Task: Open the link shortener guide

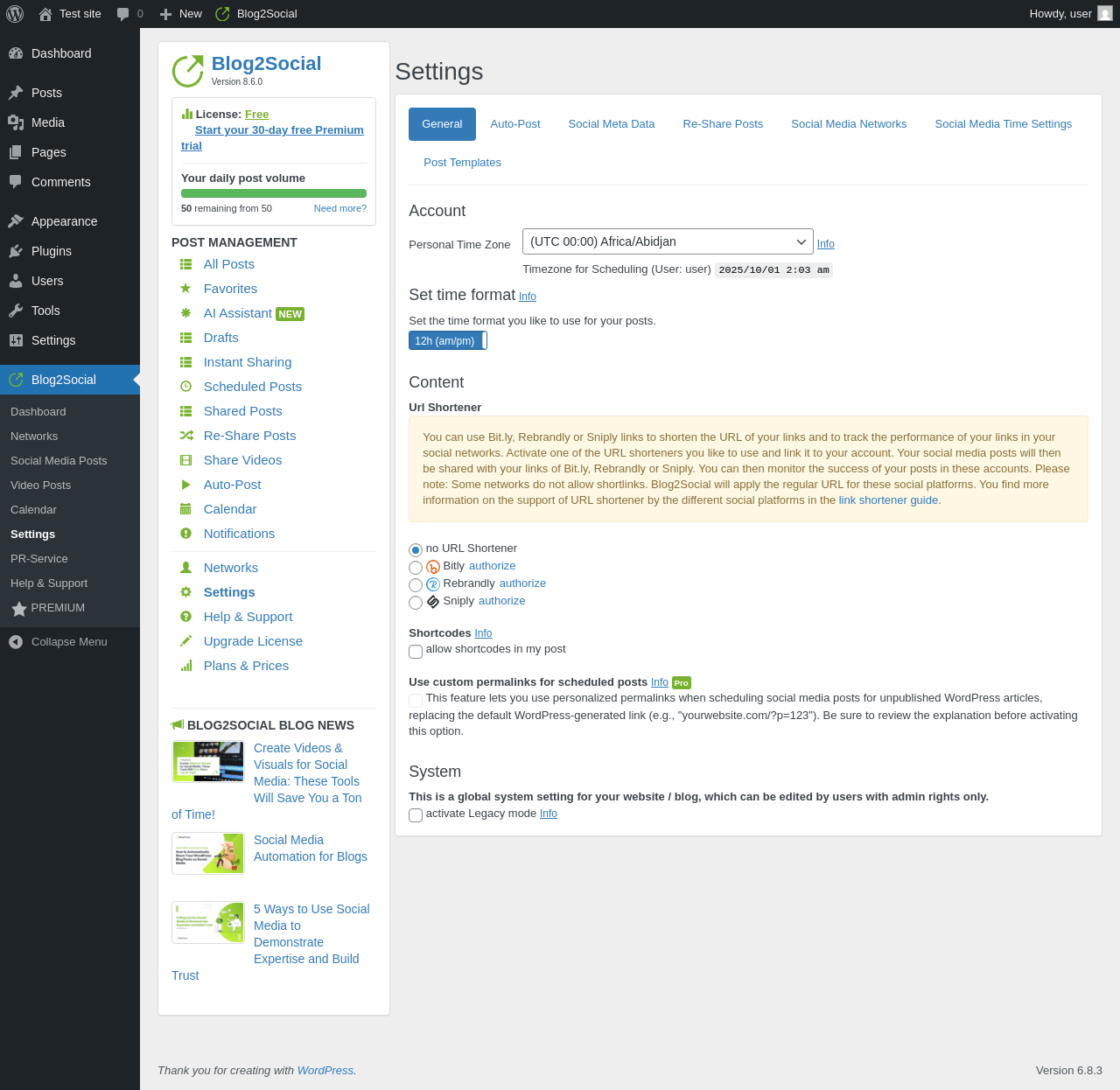Action: click(888, 500)
